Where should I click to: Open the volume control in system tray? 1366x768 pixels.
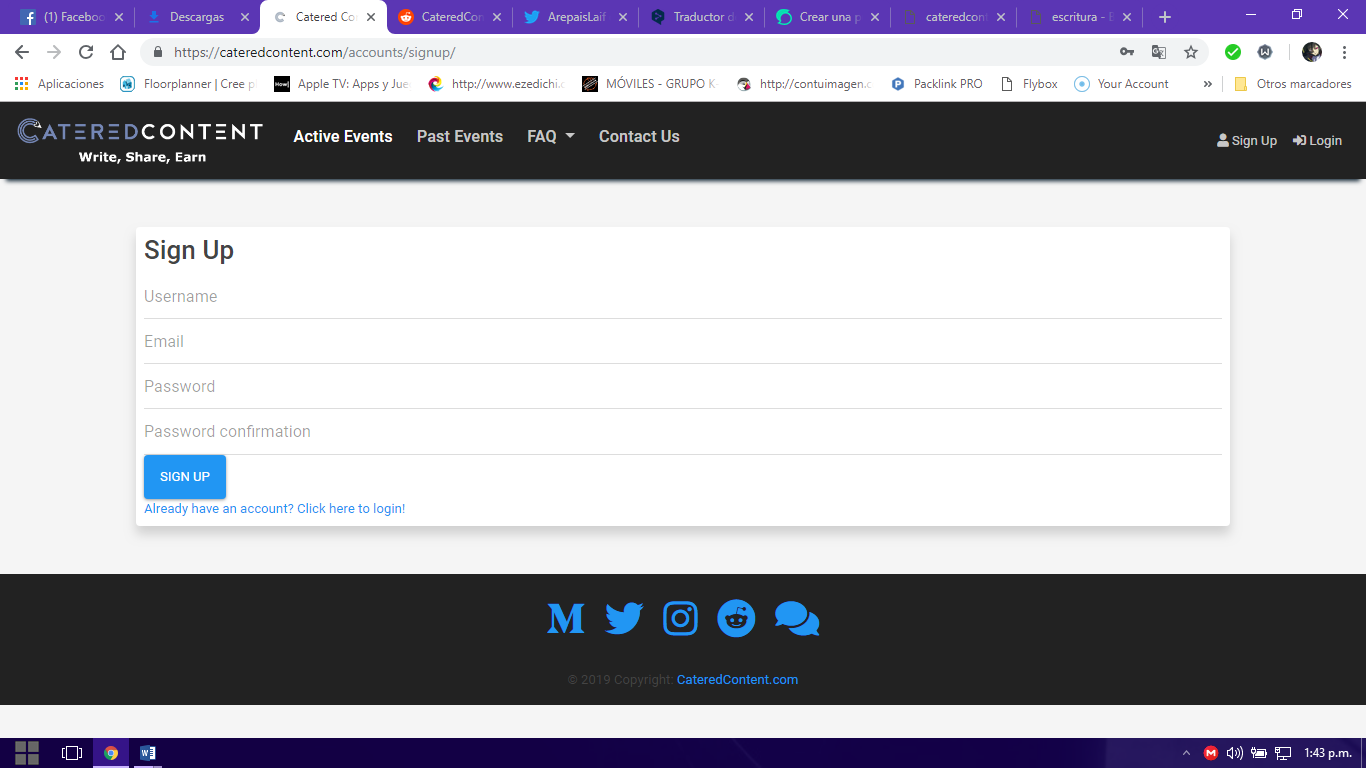click(x=1234, y=753)
